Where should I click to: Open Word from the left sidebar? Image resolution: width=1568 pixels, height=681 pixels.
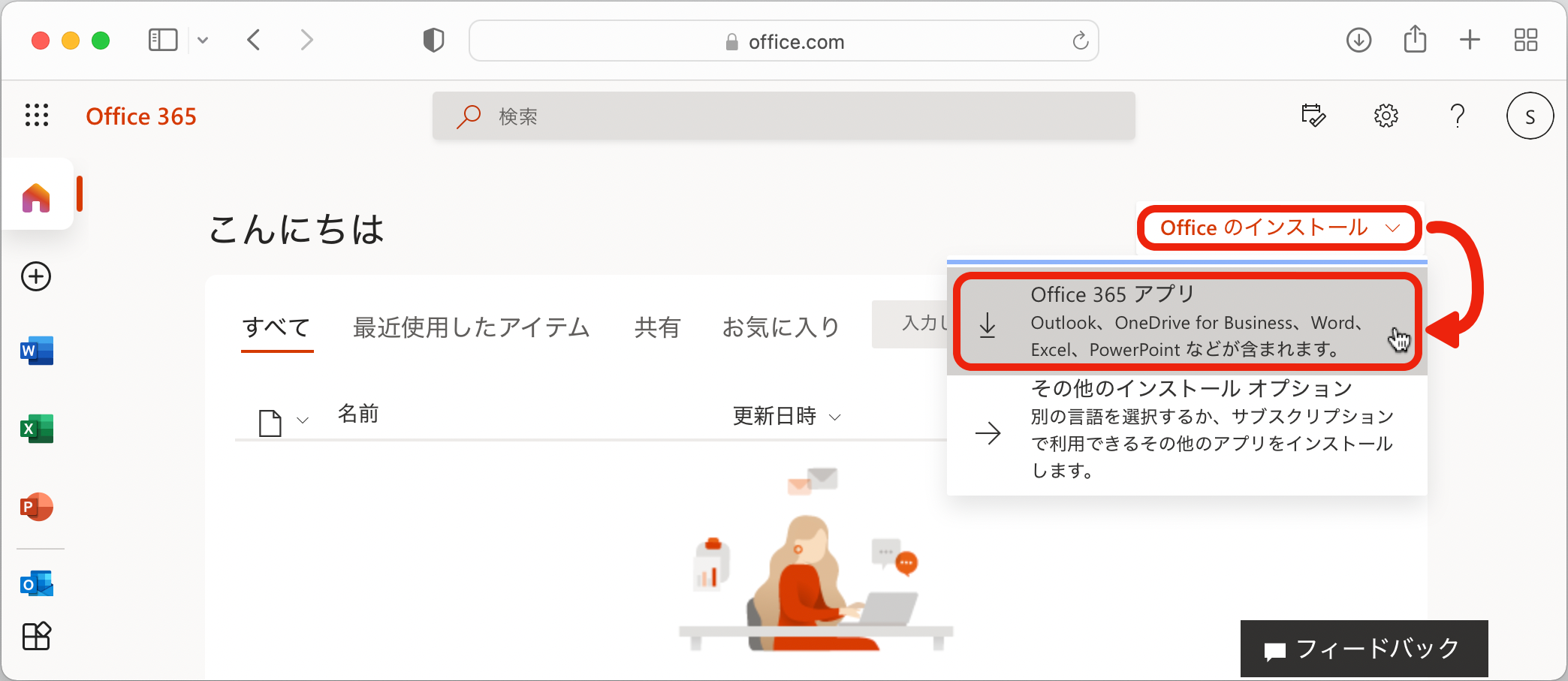[x=37, y=351]
